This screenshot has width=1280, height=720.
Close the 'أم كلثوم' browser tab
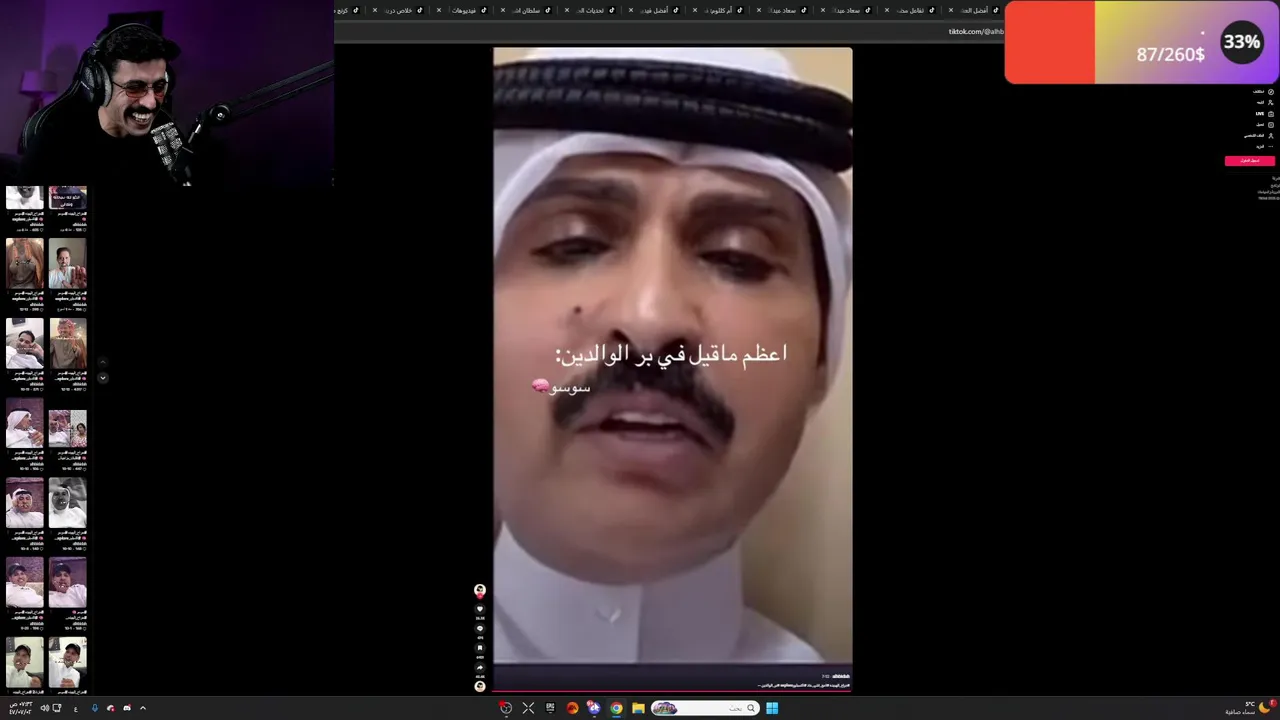(x=695, y=10)
